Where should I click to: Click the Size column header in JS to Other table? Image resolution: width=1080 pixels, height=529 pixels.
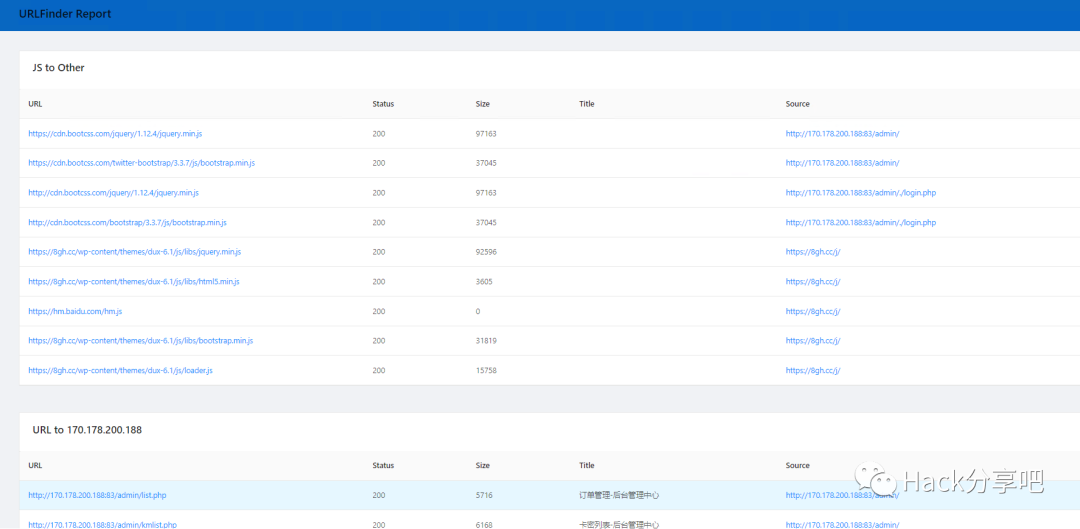click(483, 104)
